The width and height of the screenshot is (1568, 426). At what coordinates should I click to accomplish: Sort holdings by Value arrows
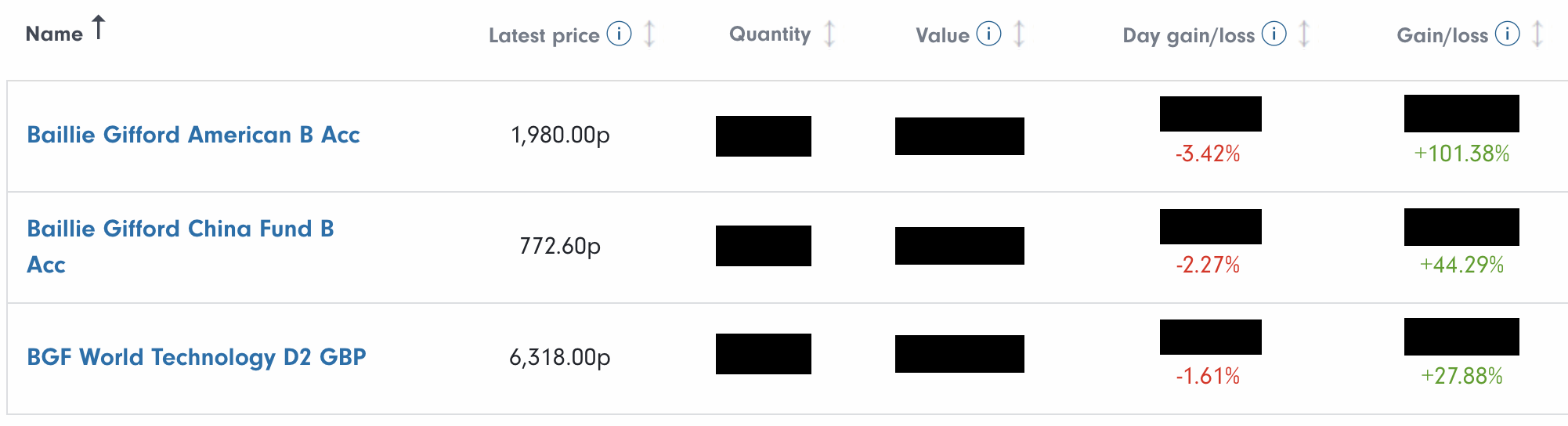pos(1019,34)
